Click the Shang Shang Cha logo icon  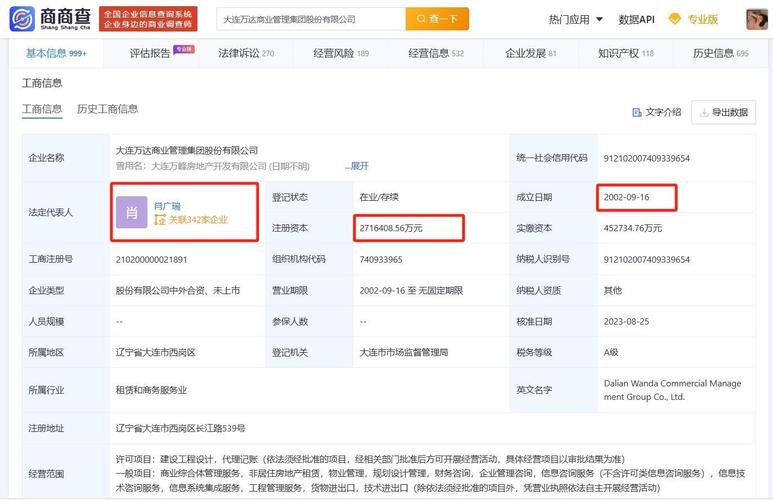tap(22, 18)
